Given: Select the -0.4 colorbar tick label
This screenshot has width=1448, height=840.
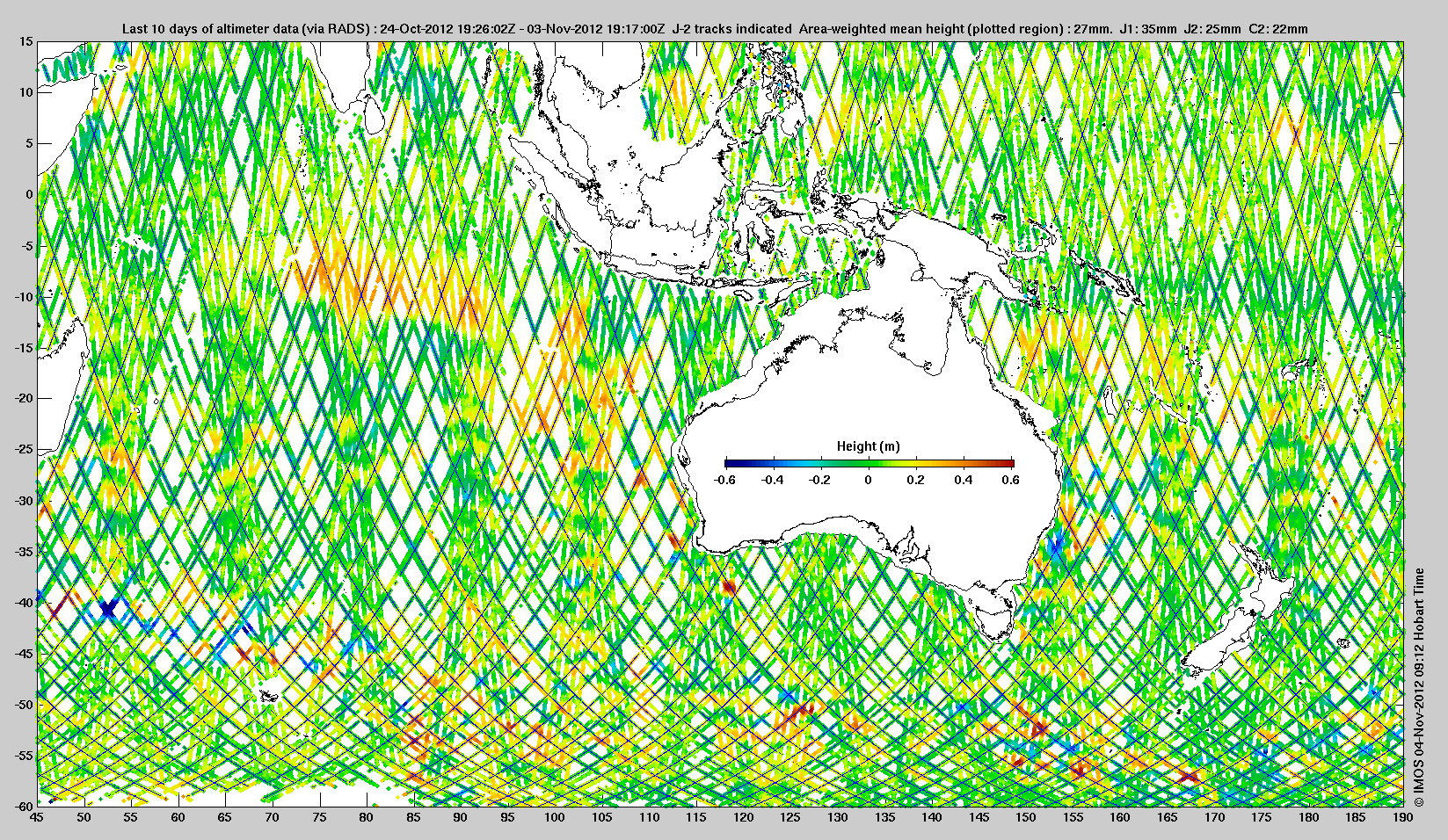Looking at the screenshot, I should (773, 480).
